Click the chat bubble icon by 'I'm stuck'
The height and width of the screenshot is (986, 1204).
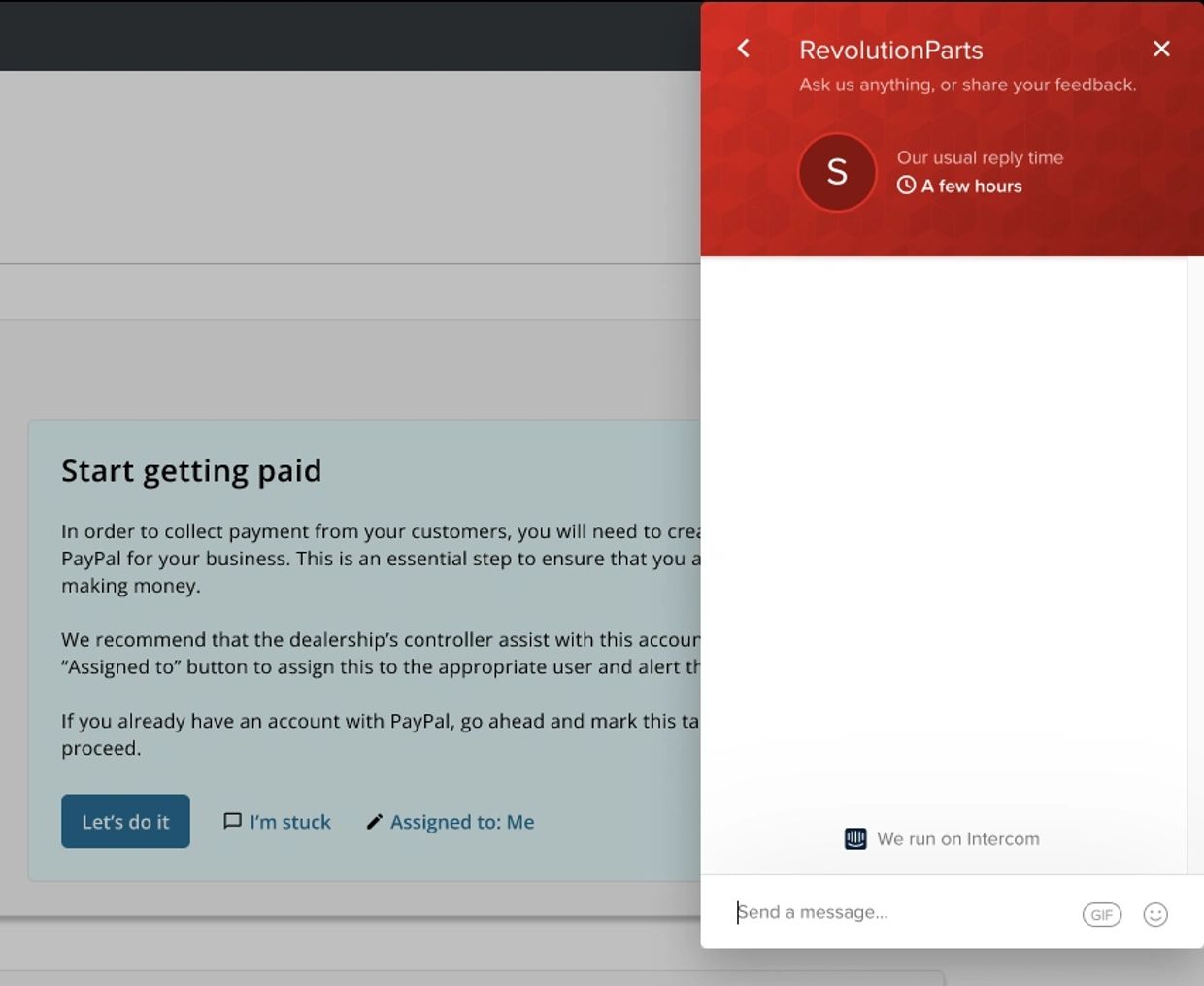(x=232, y=821)
